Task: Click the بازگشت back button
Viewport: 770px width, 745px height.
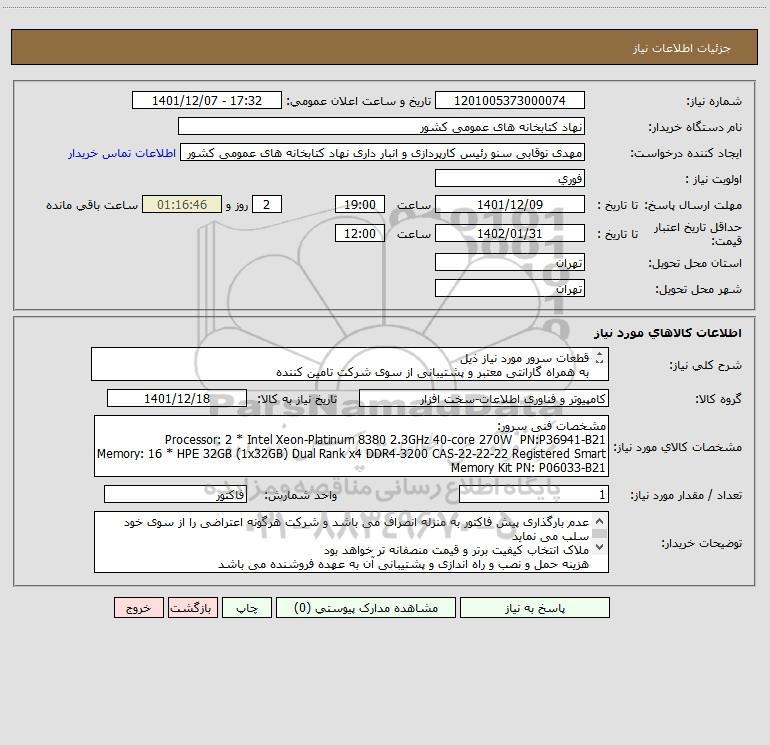Action: pyautogui.click(x=192, y=608)
